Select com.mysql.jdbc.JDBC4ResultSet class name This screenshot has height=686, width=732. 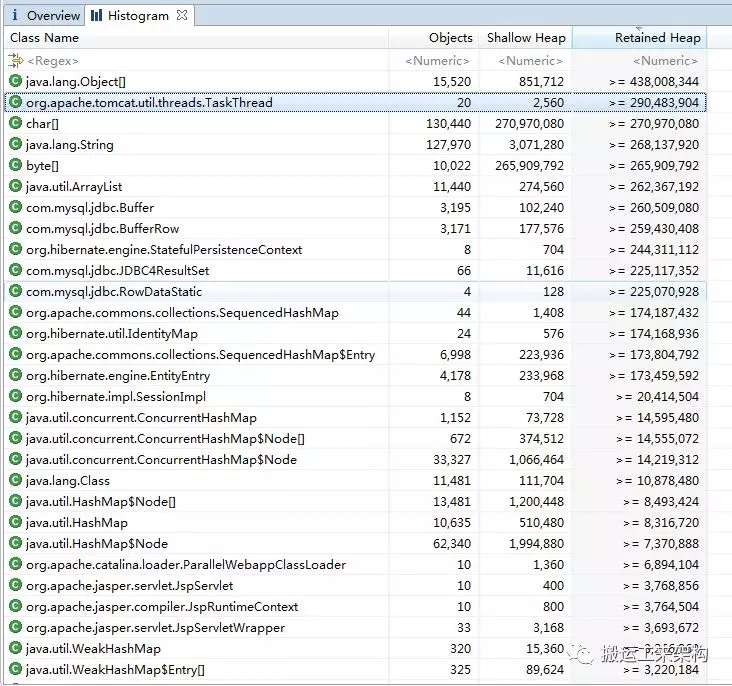point(117,271)
